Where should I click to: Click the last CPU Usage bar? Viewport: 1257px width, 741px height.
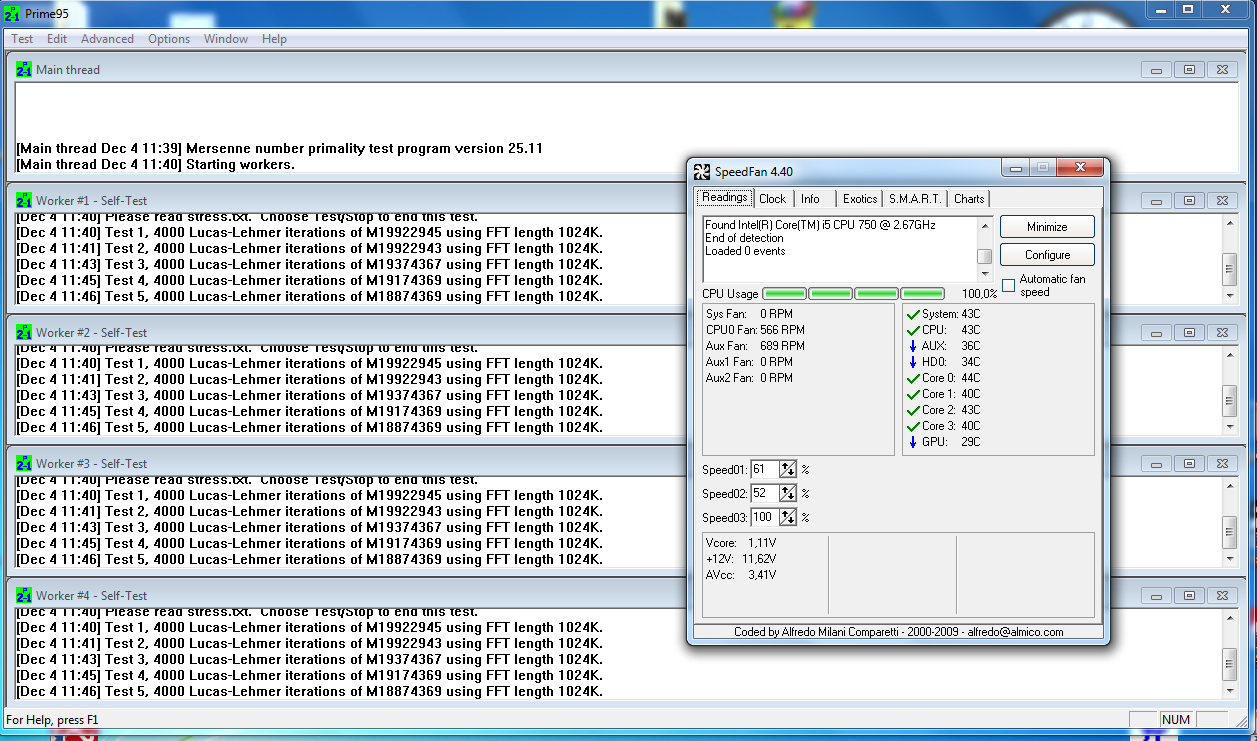[922, 293]
